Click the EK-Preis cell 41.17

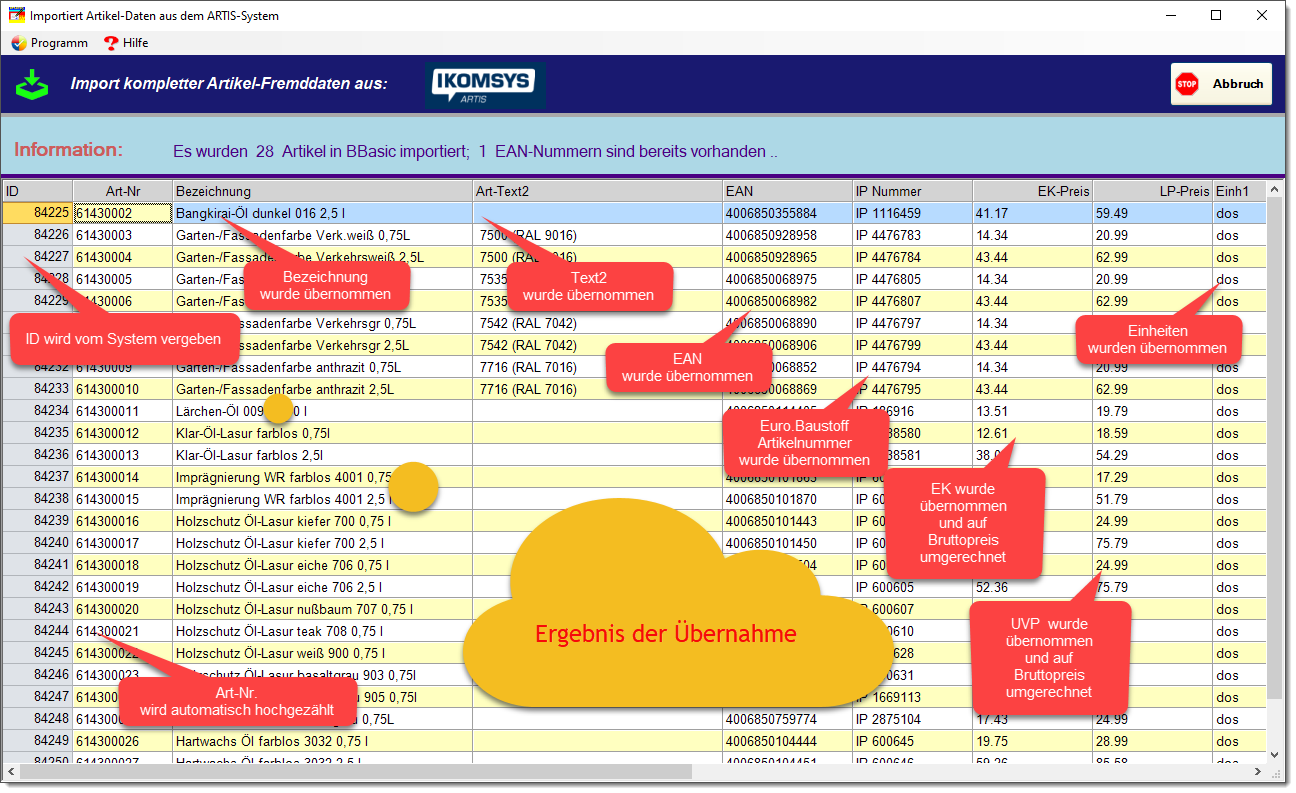1032,213
